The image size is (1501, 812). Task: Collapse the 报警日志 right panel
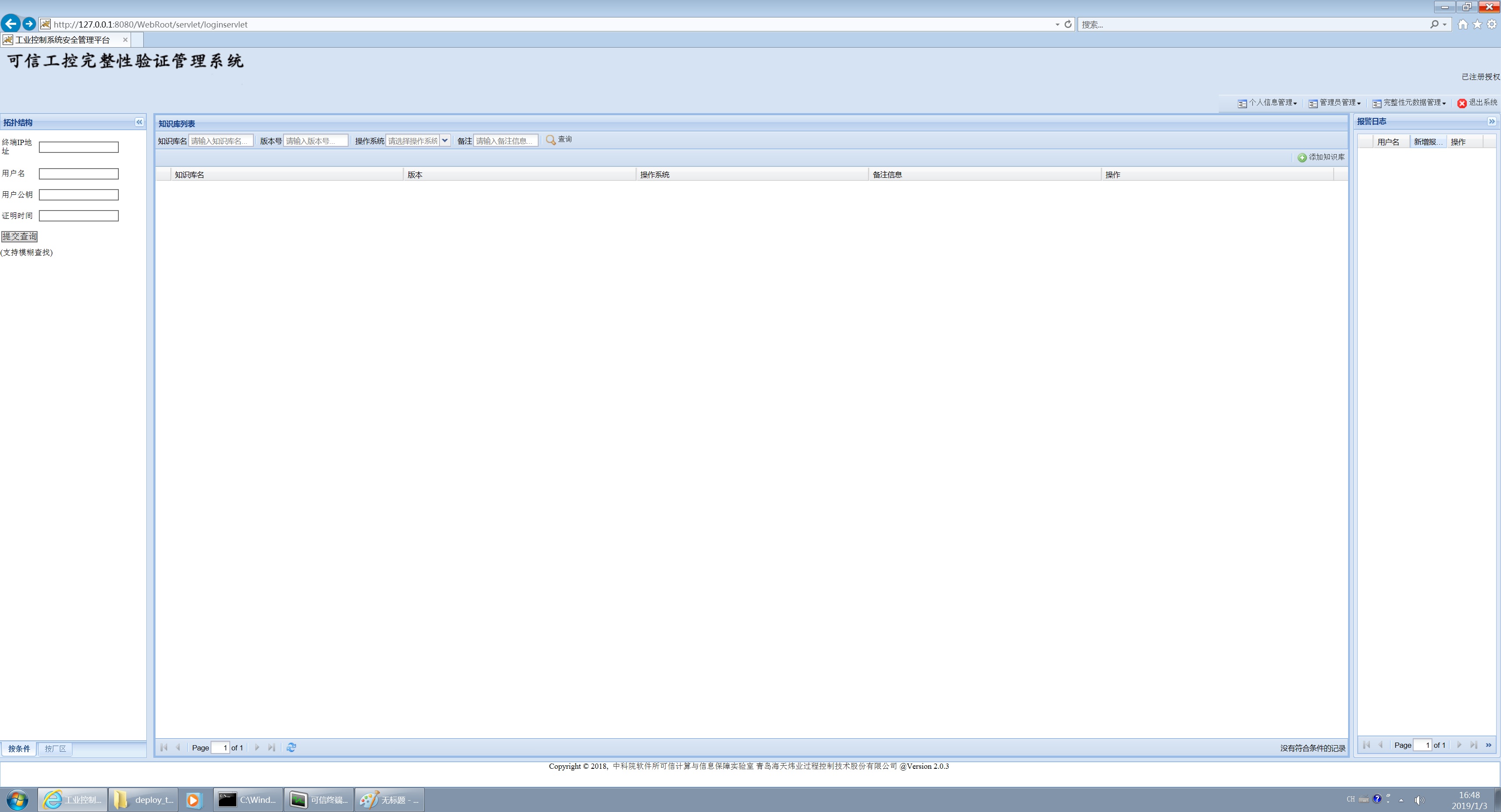(x=1491, y=121)
